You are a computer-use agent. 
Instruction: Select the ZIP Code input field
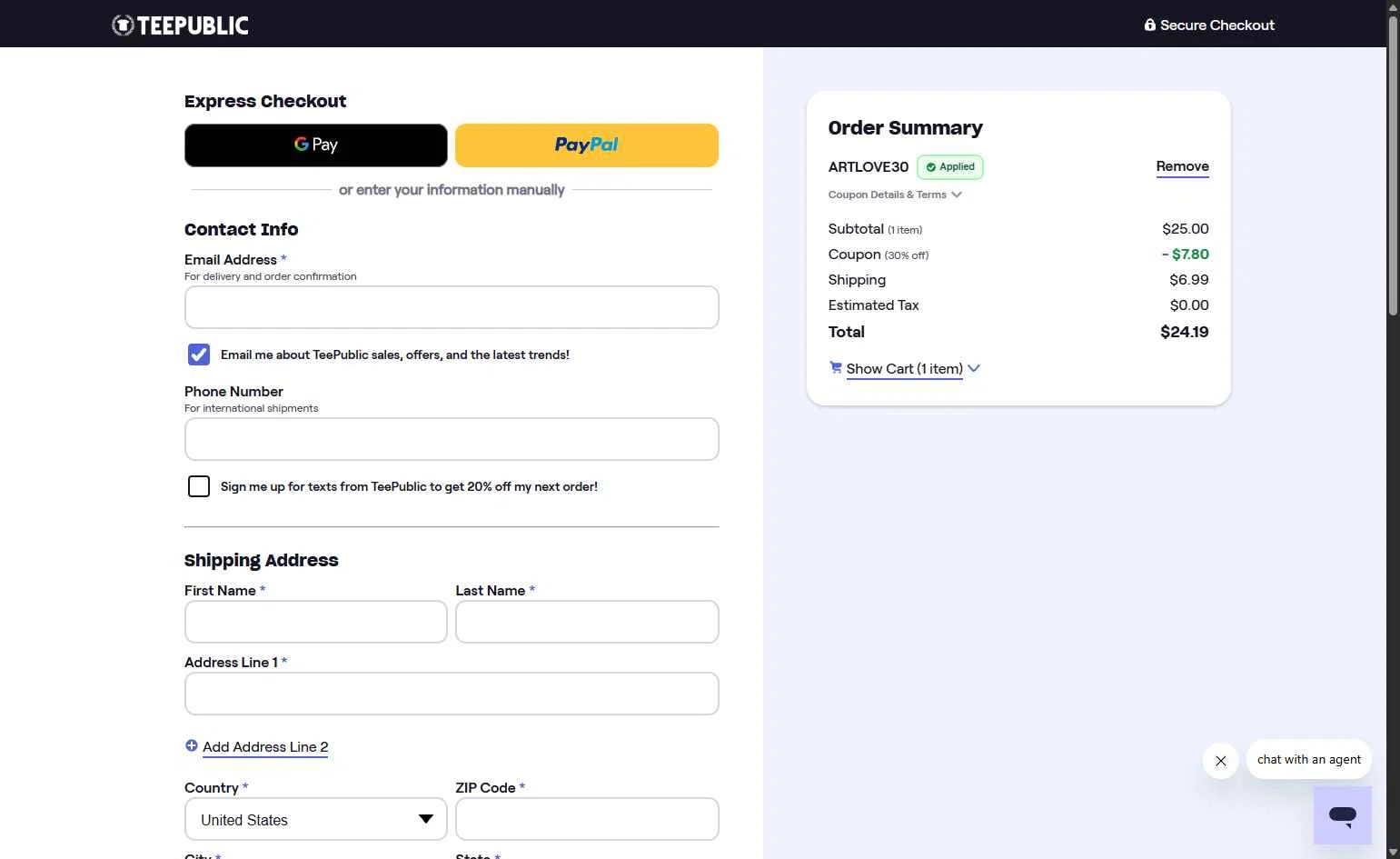point(587,819)
